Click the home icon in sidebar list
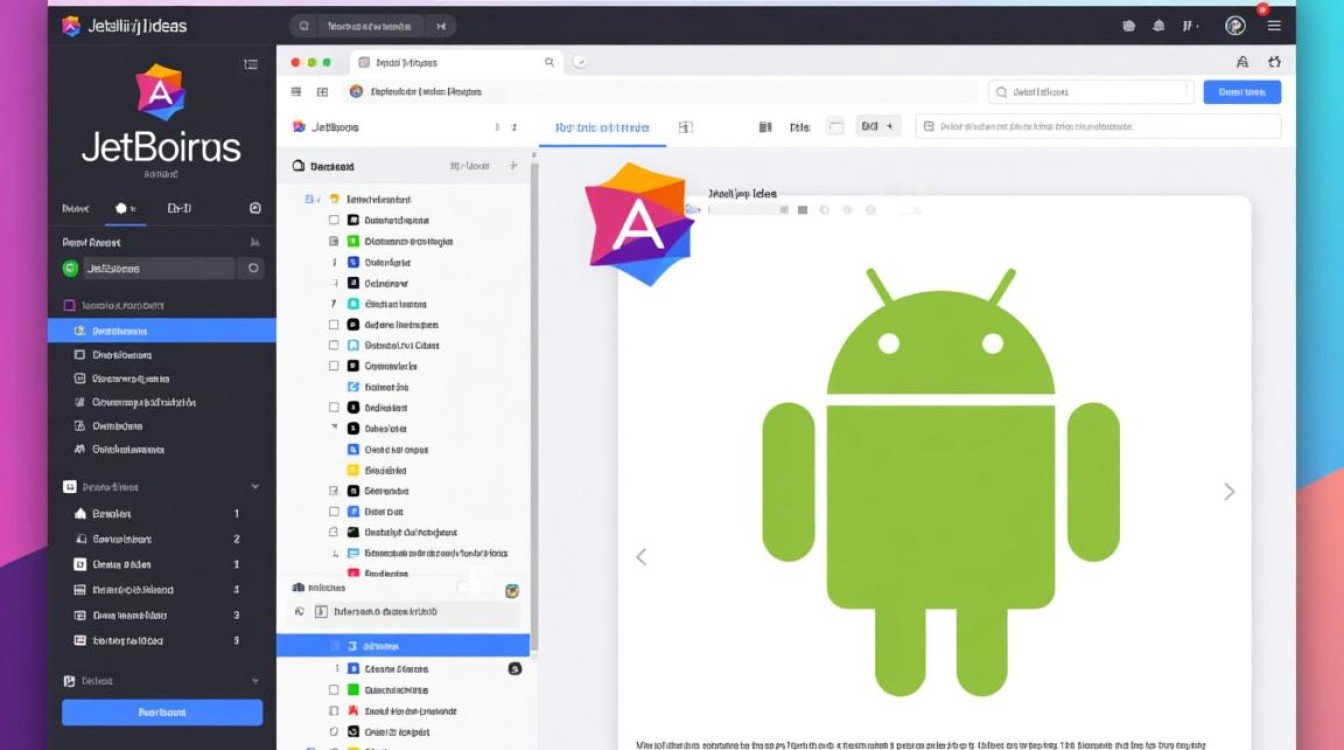Viewport: 1344px width, 750px height. tap(81, 514)
